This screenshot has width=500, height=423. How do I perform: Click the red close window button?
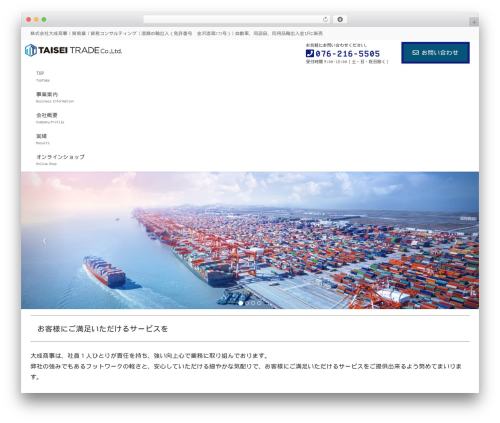[x=29, y=19]
